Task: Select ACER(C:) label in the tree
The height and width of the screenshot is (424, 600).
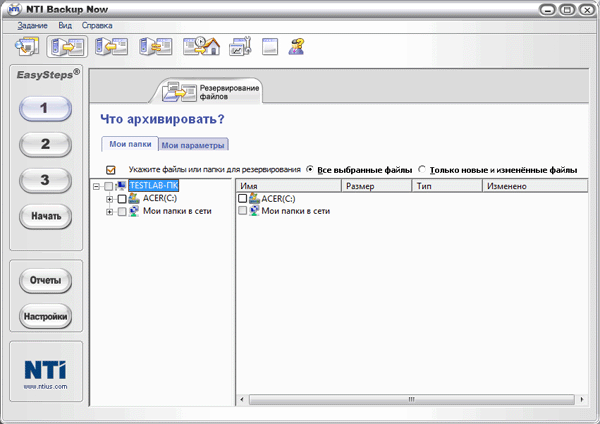Action: point(160,198)
